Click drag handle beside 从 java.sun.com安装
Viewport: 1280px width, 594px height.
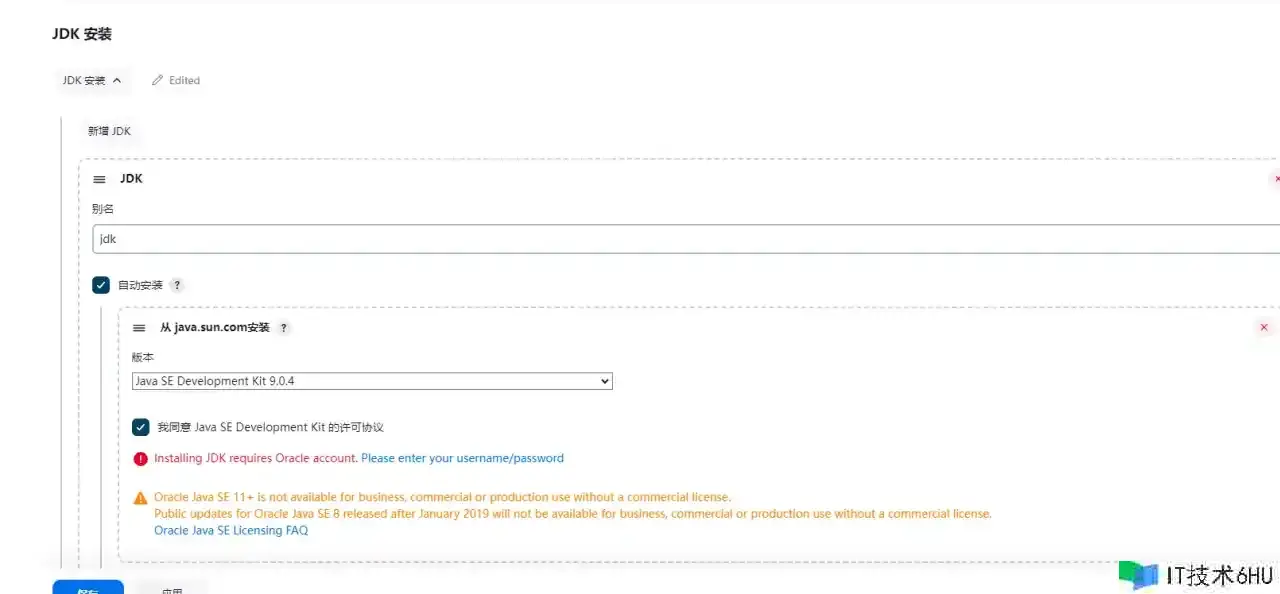click(x=139, y=328)
